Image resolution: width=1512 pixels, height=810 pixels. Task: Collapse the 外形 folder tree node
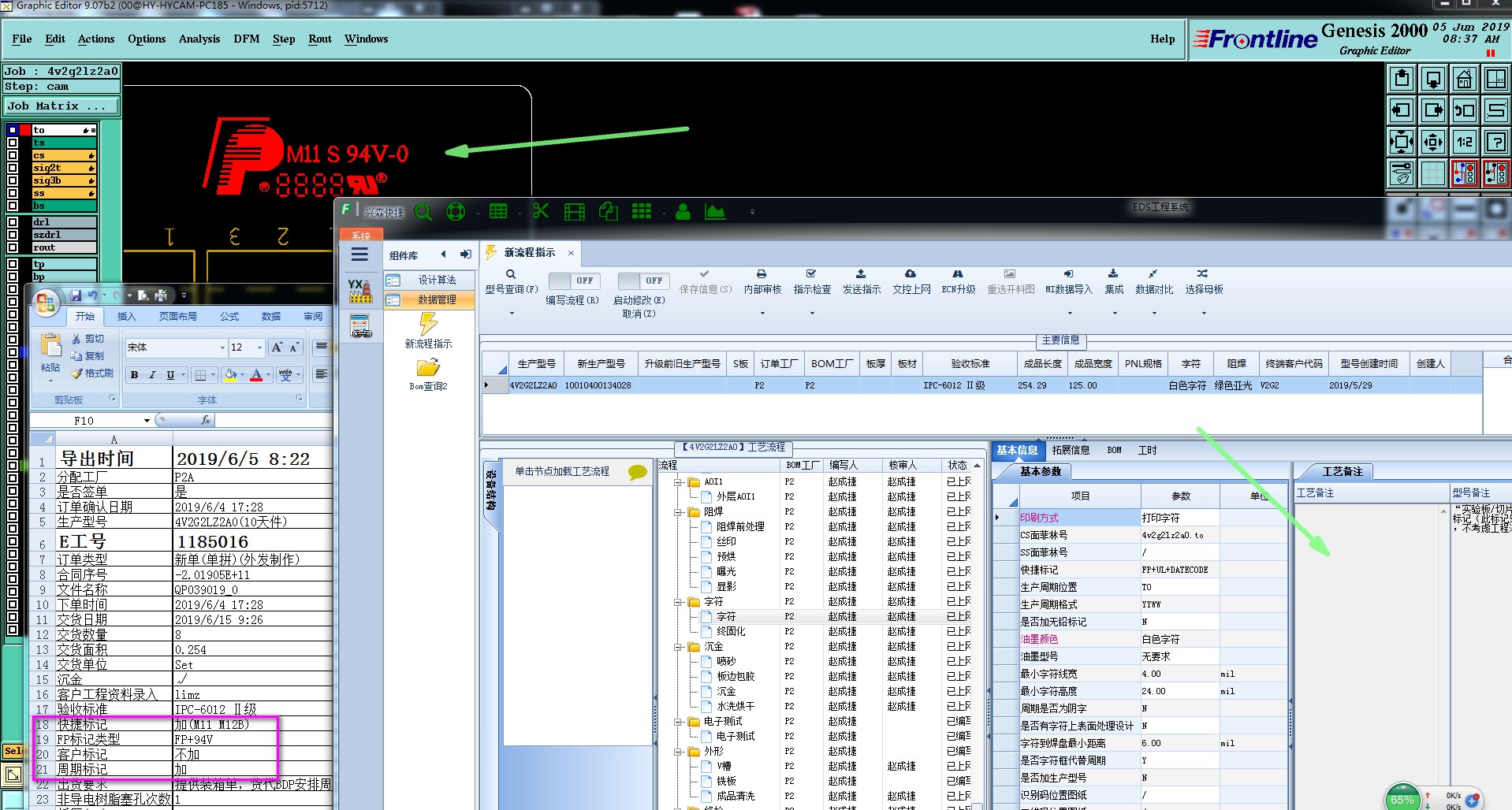(678, 752)
